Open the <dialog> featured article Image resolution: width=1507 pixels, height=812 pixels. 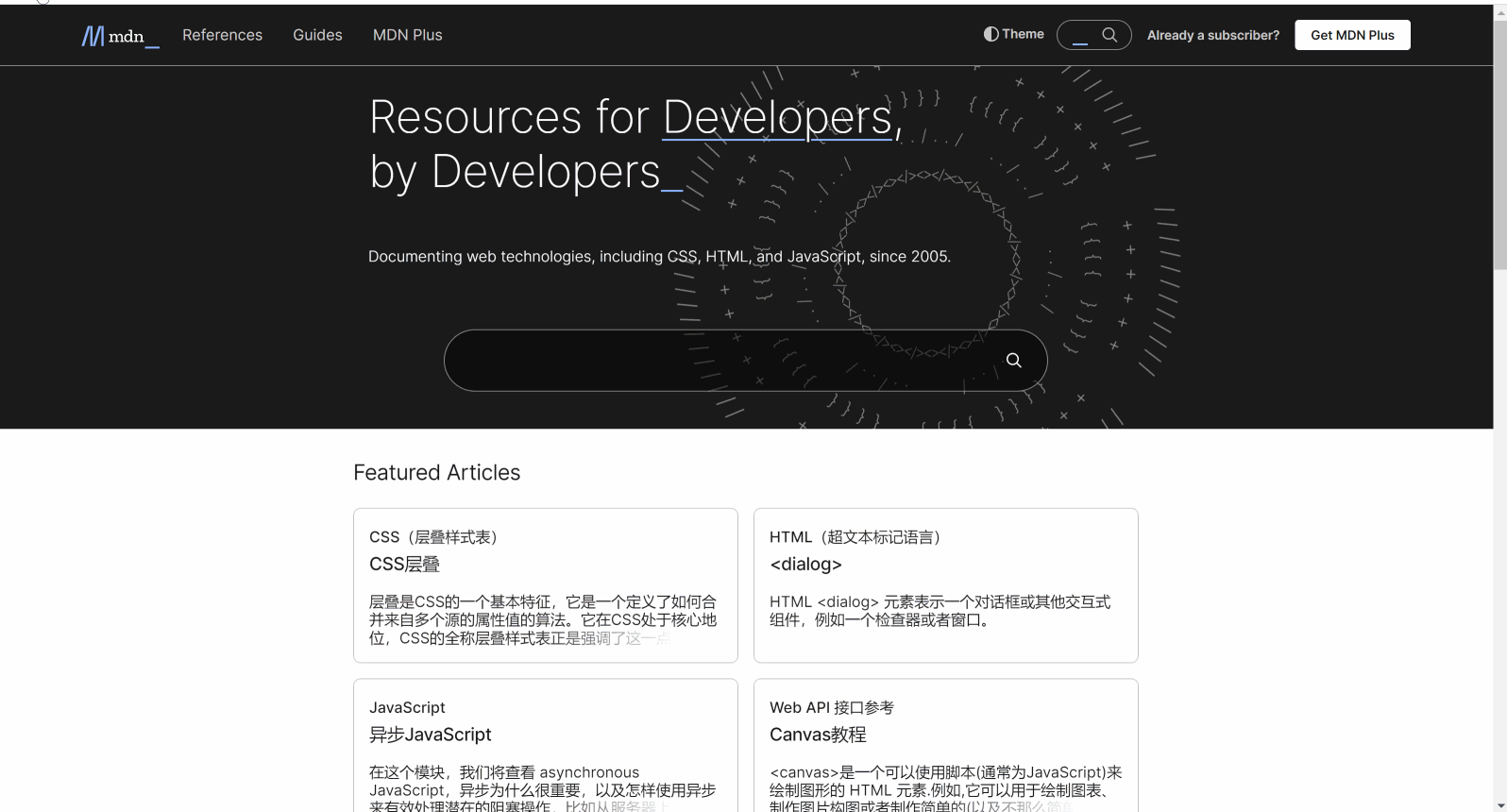pos(805,564)
